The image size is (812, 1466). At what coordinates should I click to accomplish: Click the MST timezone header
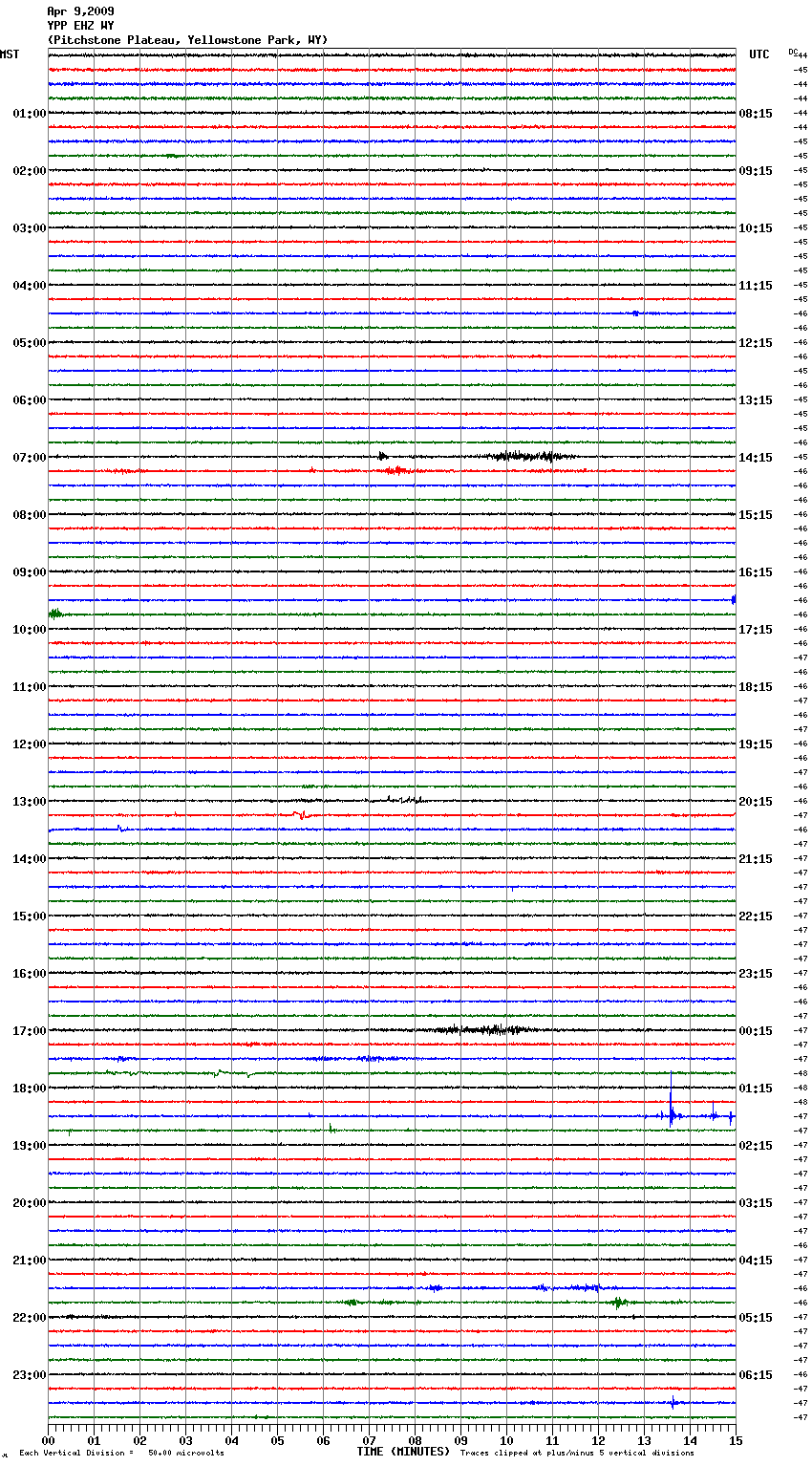(x=10, y=54)
